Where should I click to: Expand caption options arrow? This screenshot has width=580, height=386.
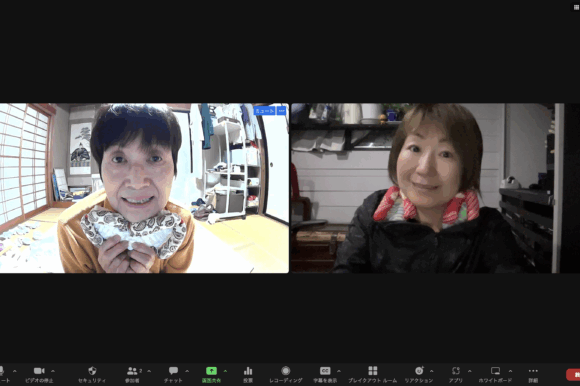coord(338,371)
